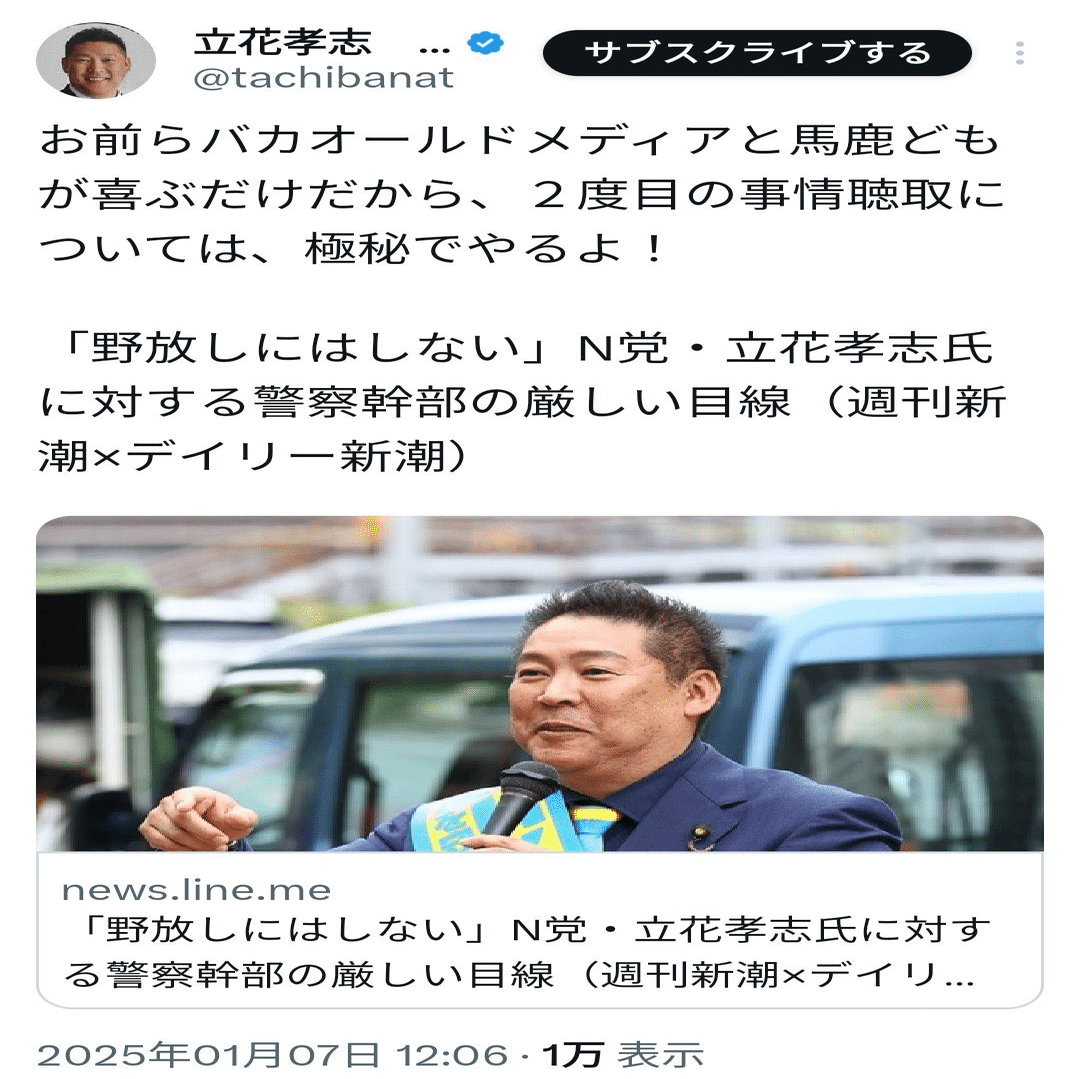Expand truncated name ellipsis beside 立花孝志

(434, 50)
